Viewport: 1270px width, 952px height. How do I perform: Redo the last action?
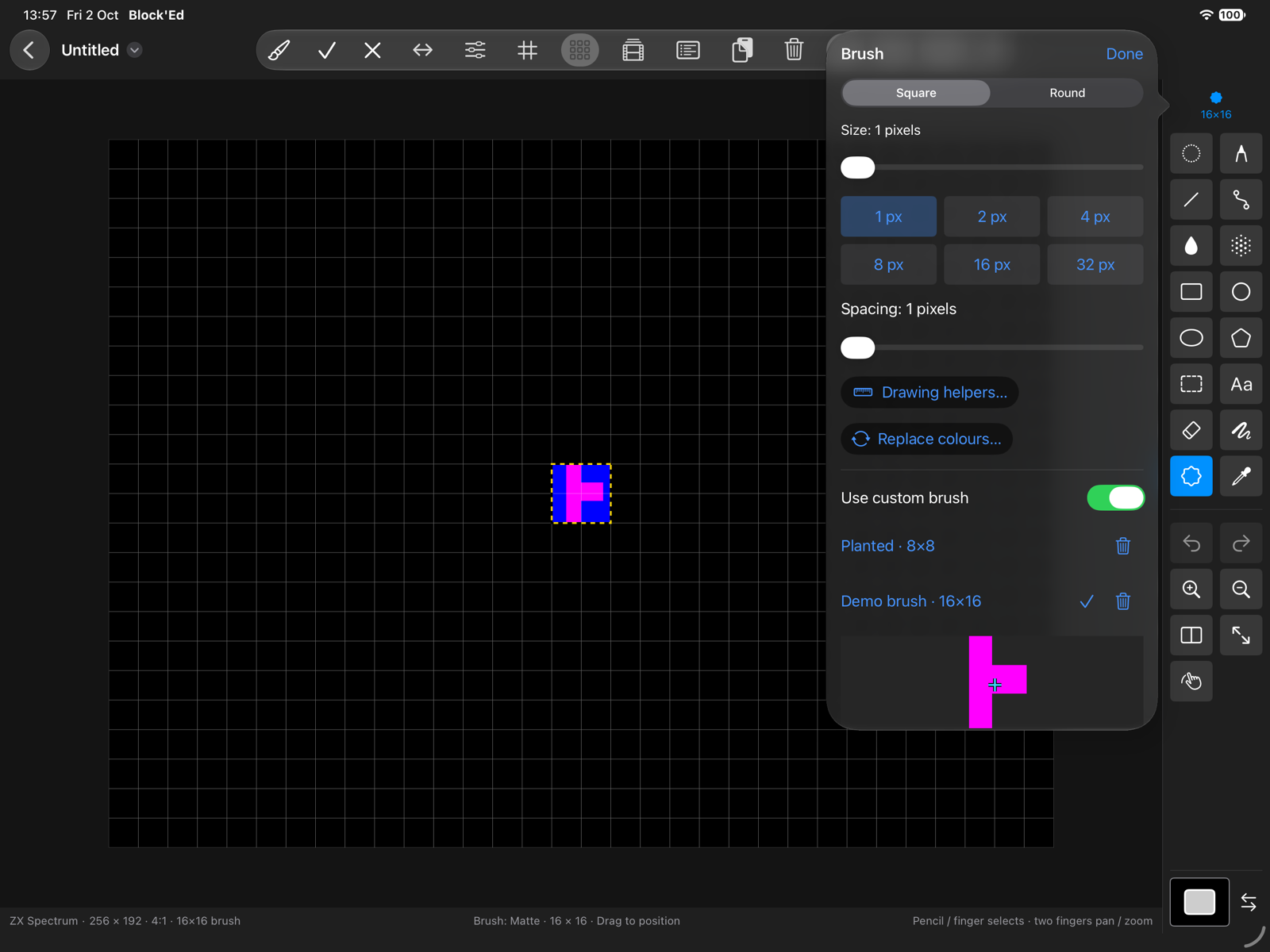coord(1241,543)
